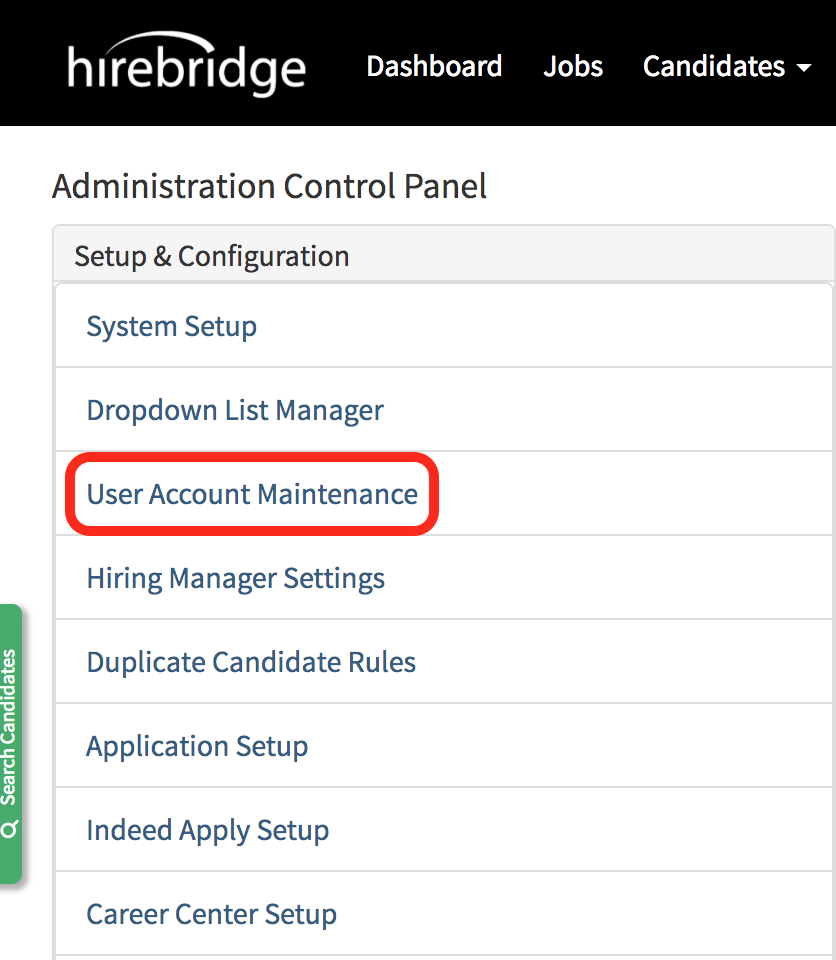Click blank space right of System Setup
Screen dimensions: 836x960
tap(550, 326)
